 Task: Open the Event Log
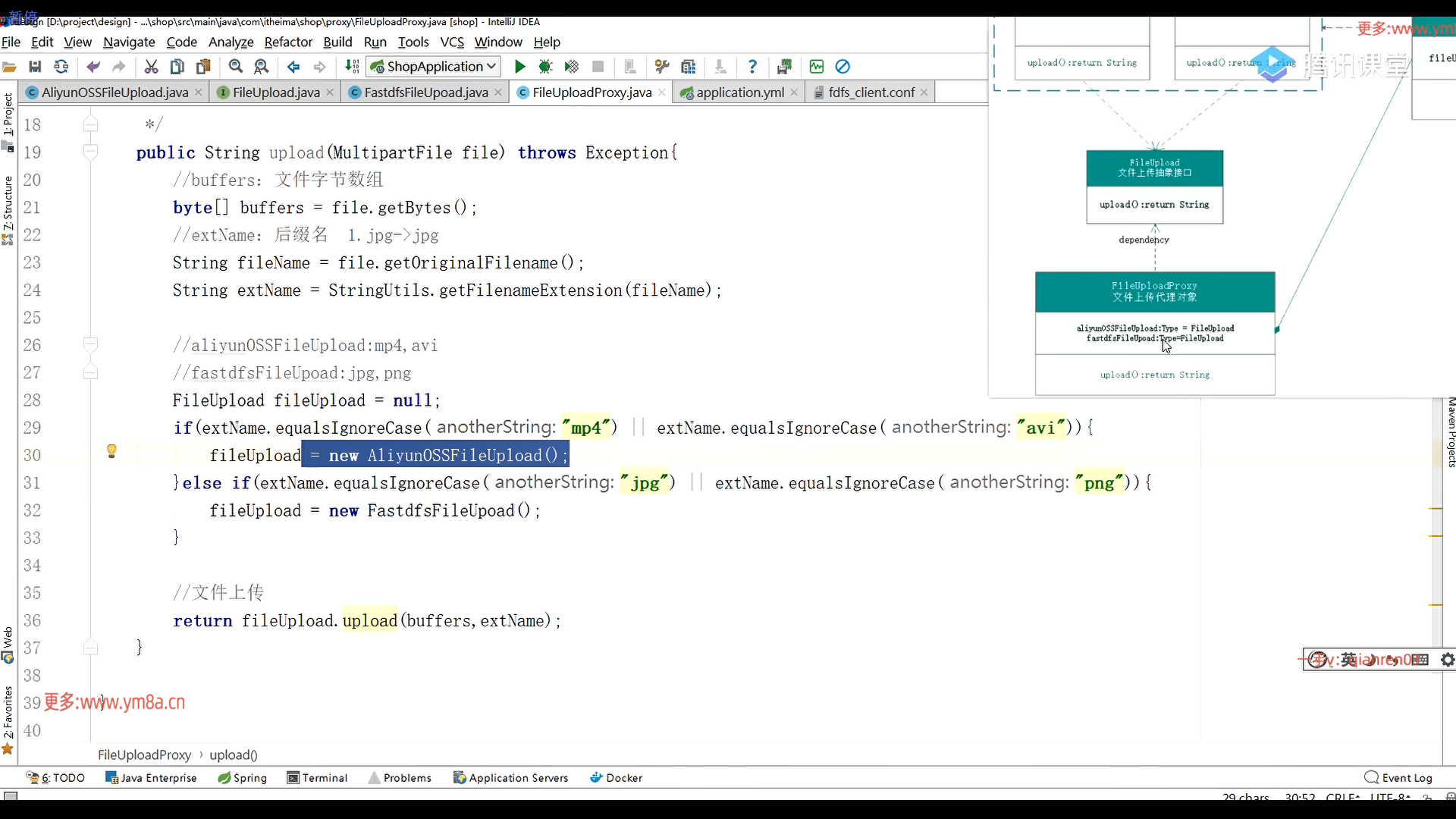coord(1398,778)
